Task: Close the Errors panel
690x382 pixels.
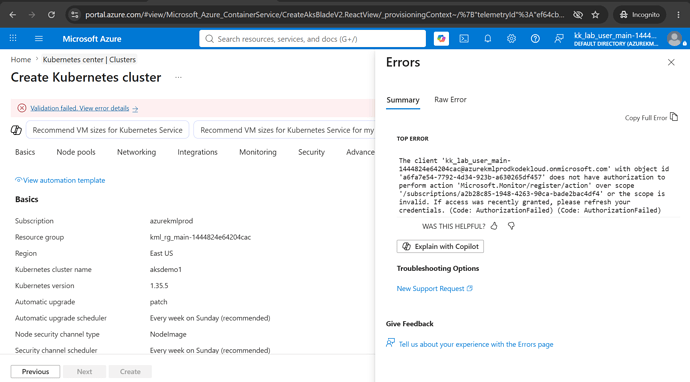Action: click(x=671, y=62)
